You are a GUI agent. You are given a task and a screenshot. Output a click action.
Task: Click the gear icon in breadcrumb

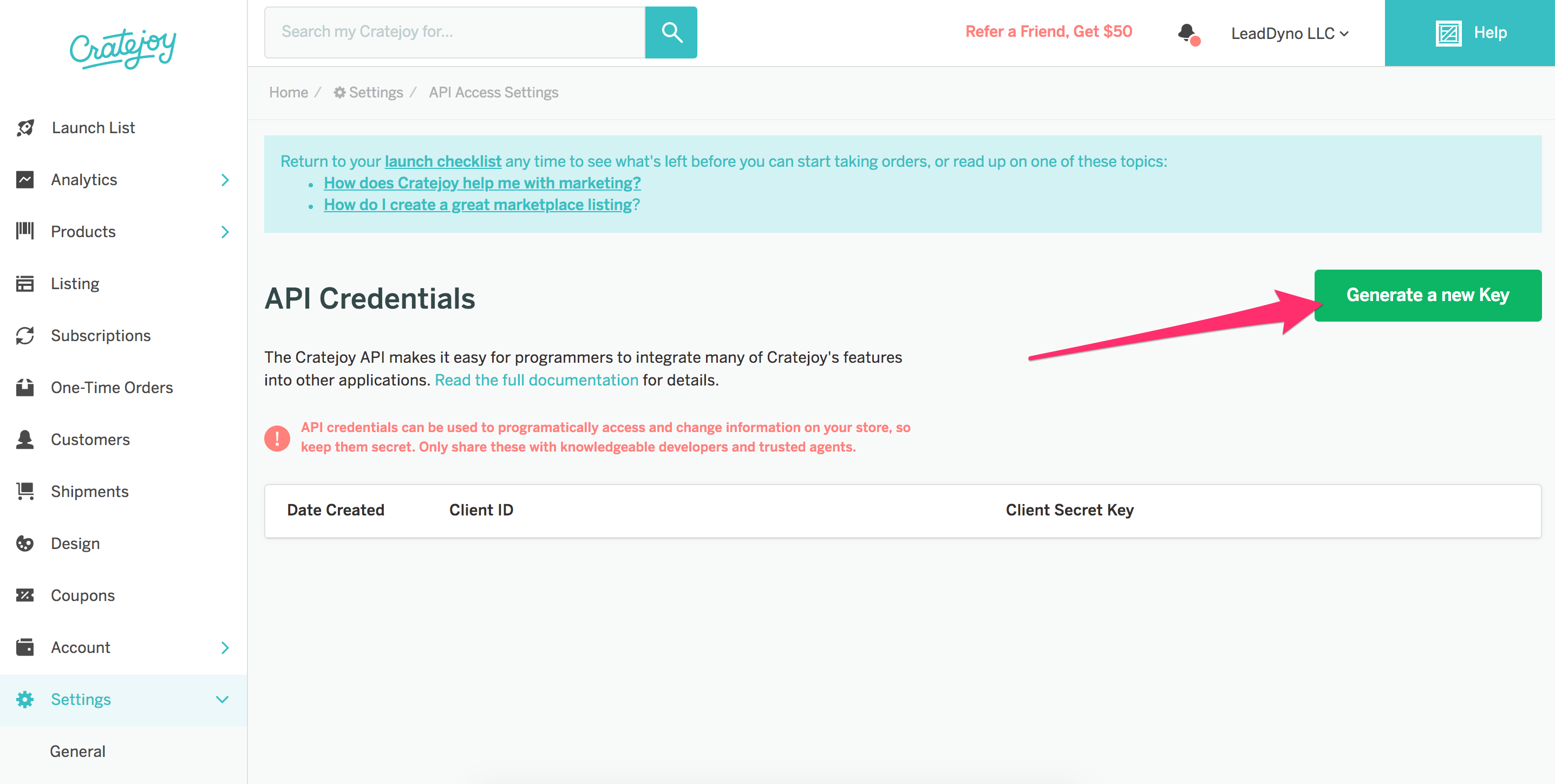(x=340, y=93)
